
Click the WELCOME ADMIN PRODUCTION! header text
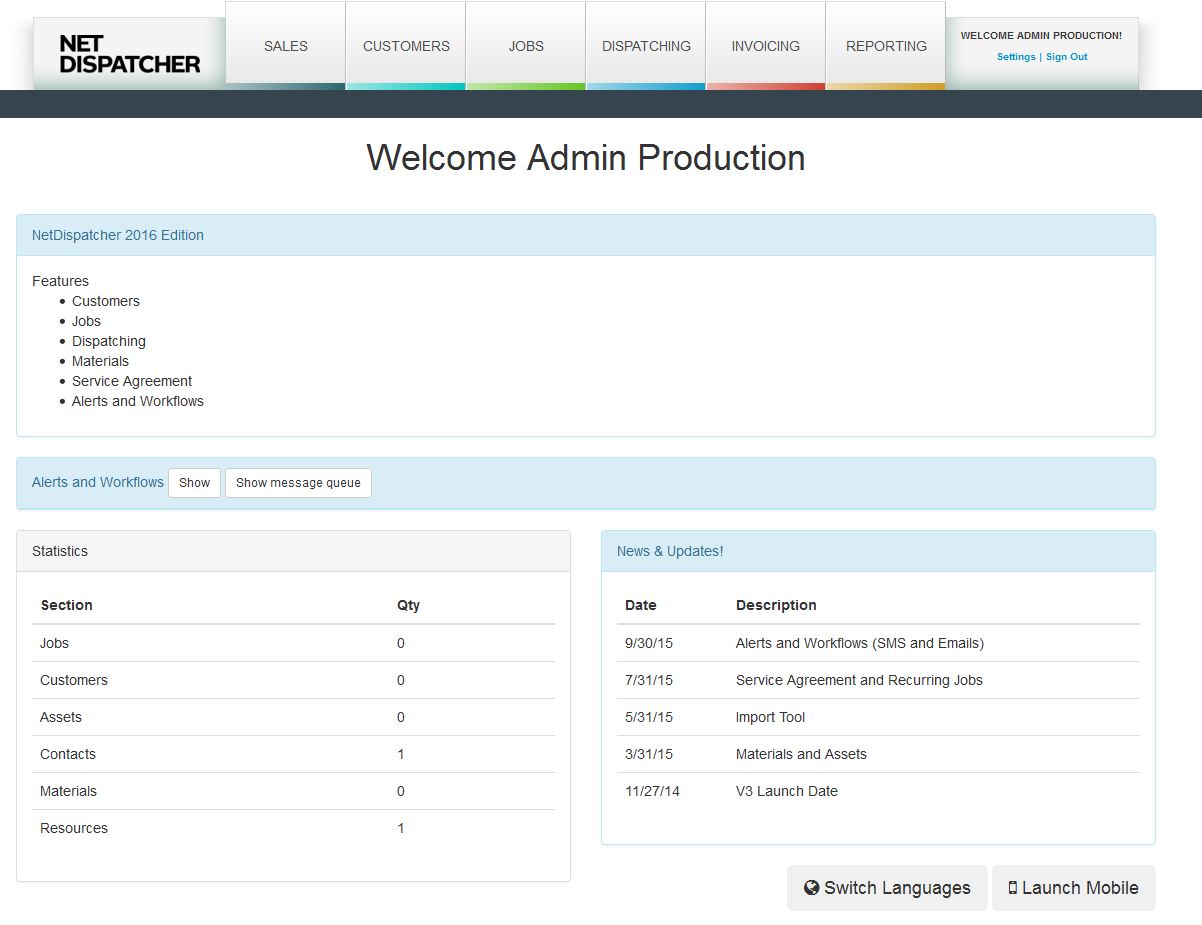pyautogui.click(x=1041, y=35)
